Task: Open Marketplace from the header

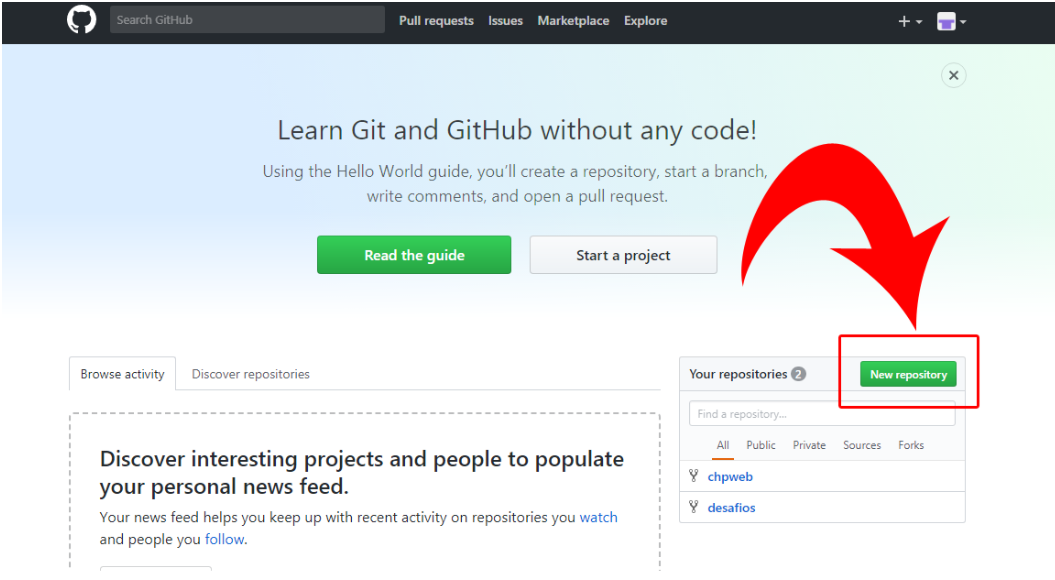Action: 573,21
